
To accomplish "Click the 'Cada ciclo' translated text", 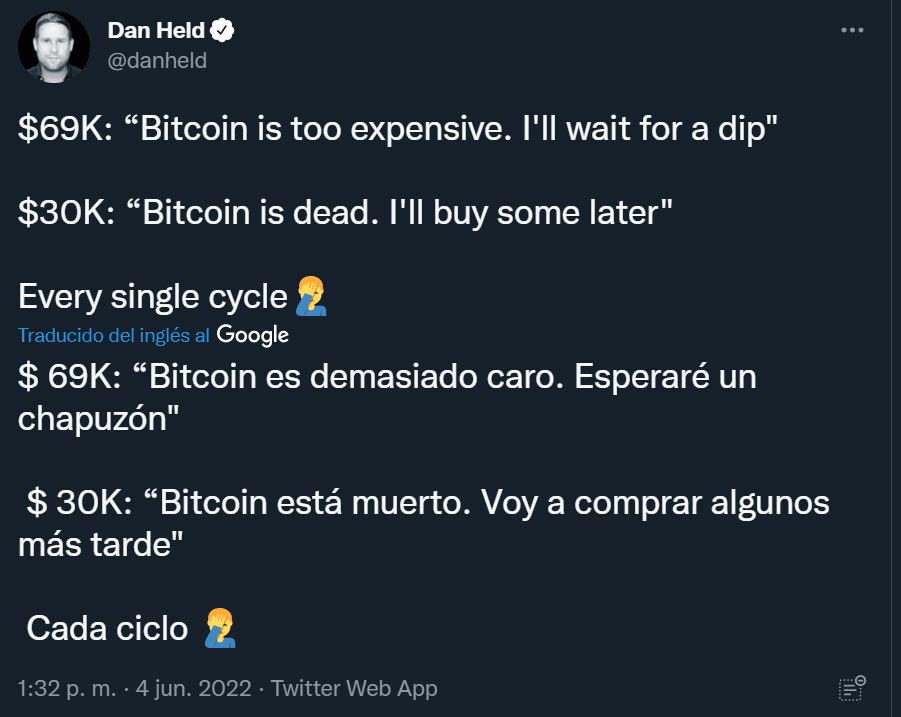I will pyautogui.click(x=107, y=629).
